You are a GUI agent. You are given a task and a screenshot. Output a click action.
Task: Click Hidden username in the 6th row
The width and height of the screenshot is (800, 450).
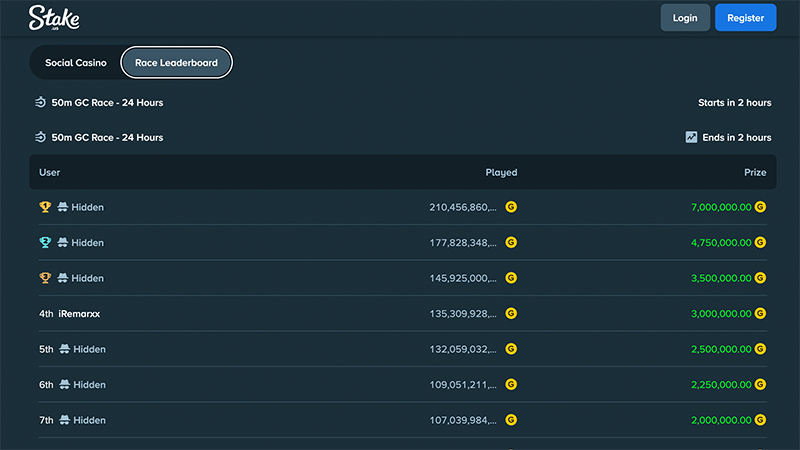(89, 385)
